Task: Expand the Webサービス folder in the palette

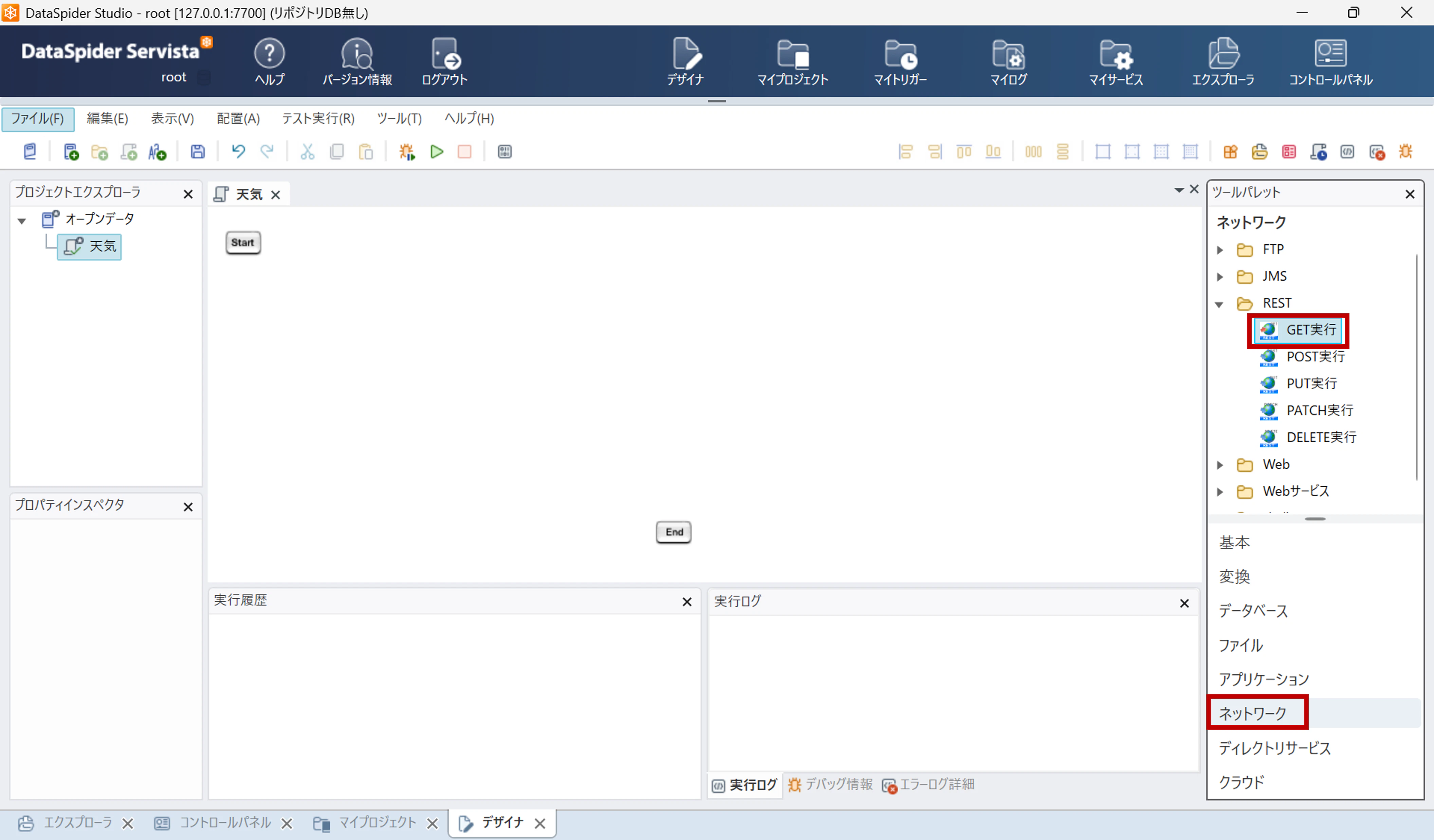Action: pyautogui.click(x=1219, y=491)
